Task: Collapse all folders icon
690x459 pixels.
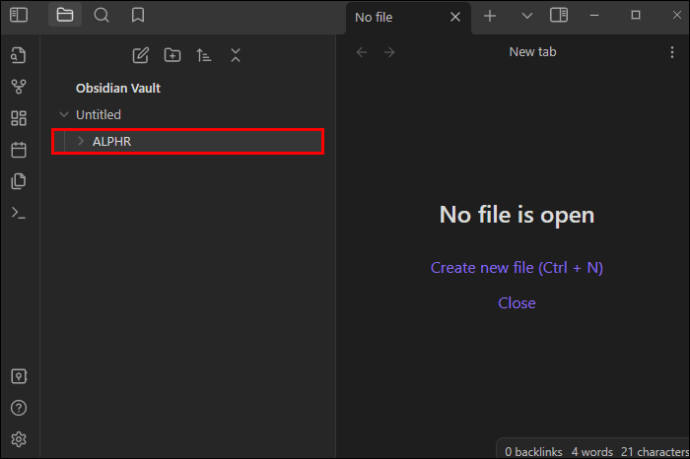Action: coord(235,55)
